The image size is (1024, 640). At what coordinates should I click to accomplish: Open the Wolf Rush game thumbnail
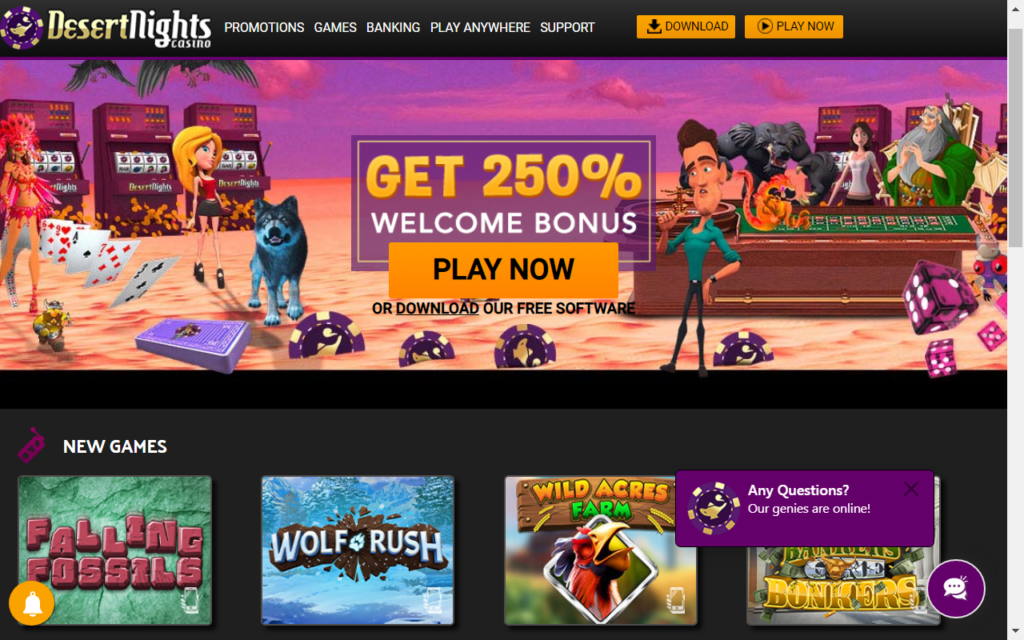click(x=357, y=551)
